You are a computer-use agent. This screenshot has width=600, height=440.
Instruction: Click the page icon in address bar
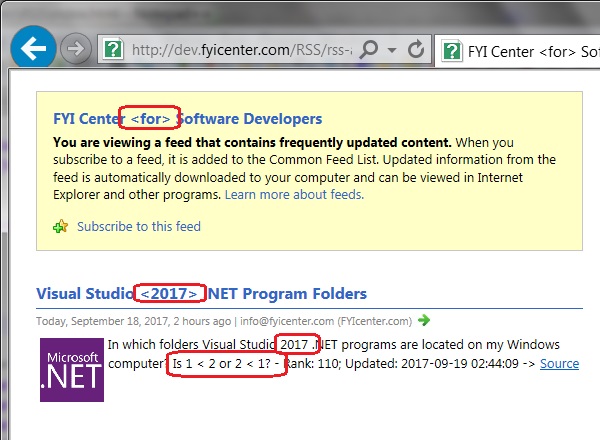coord(113,49)
